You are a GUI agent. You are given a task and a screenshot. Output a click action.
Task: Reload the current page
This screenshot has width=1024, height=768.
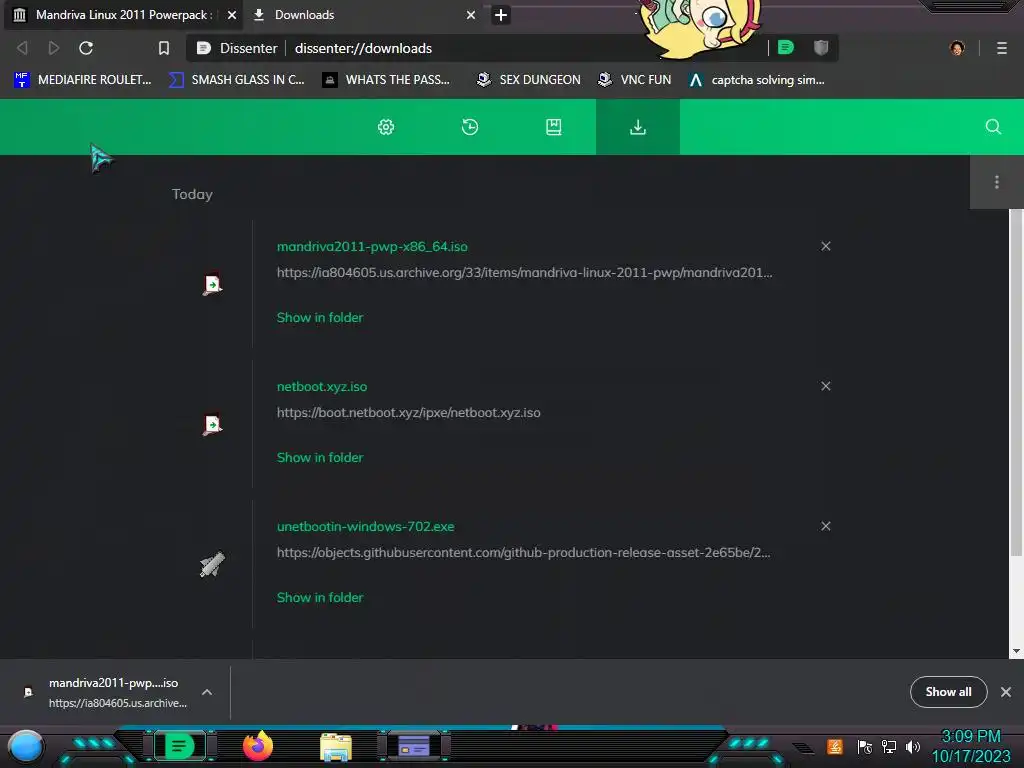[x=86, y=48]
